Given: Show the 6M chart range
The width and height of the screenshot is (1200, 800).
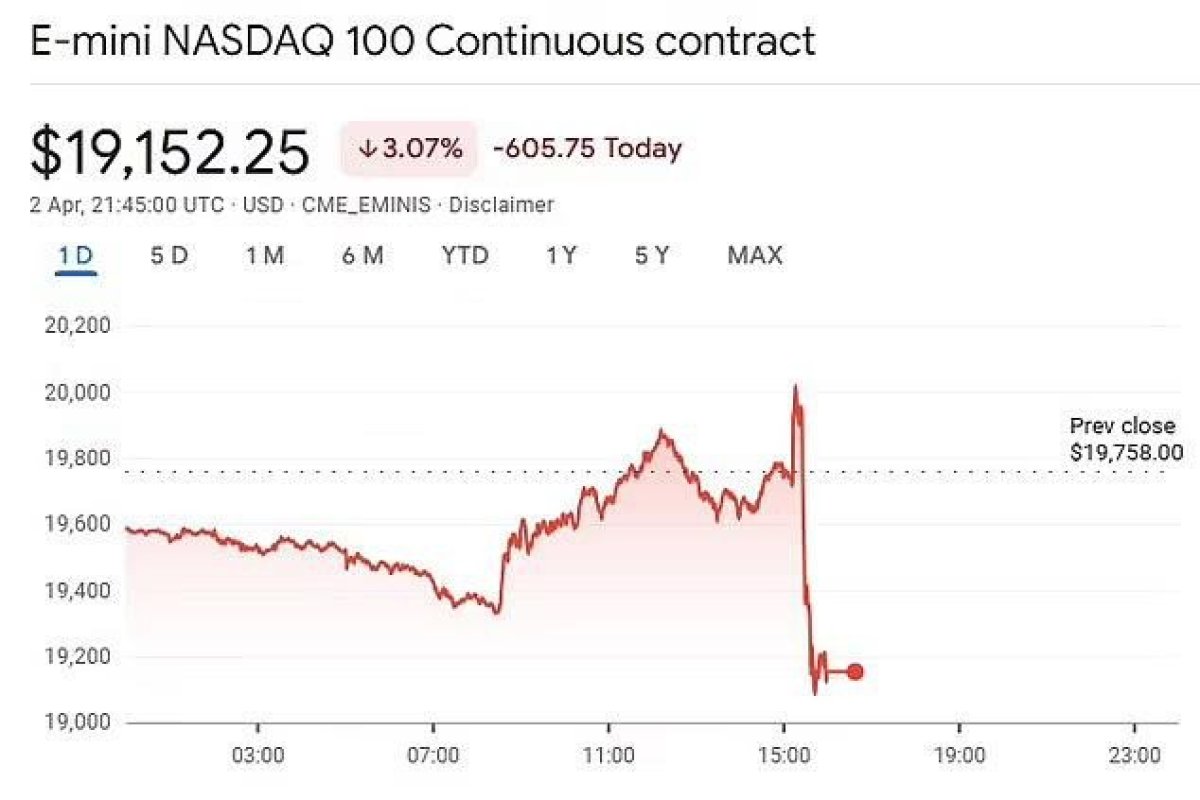Looking at the screenshot, I should tap(362, 256).
